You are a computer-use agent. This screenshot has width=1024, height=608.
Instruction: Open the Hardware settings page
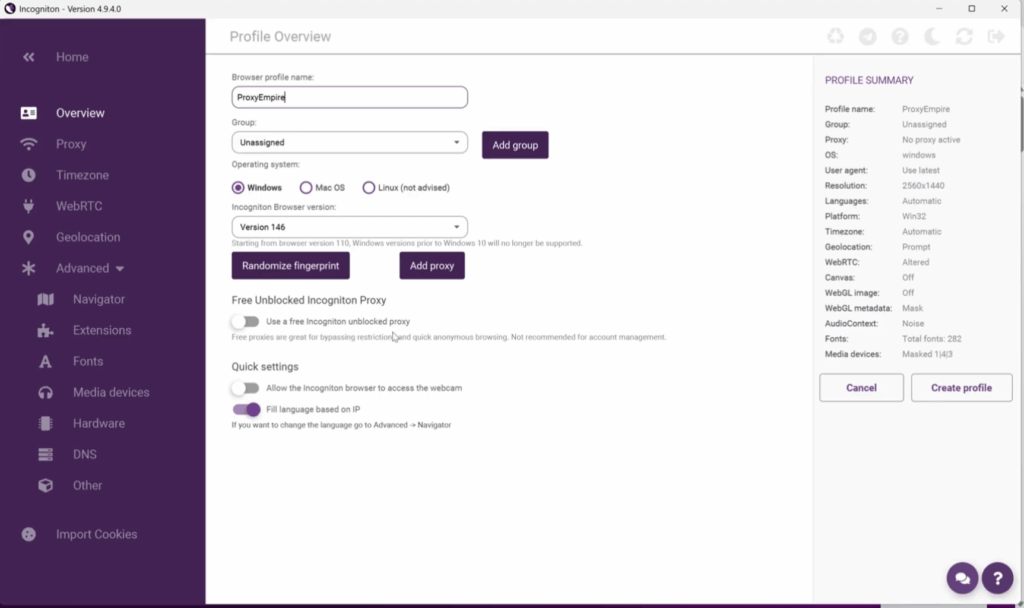tap(99, 423)
